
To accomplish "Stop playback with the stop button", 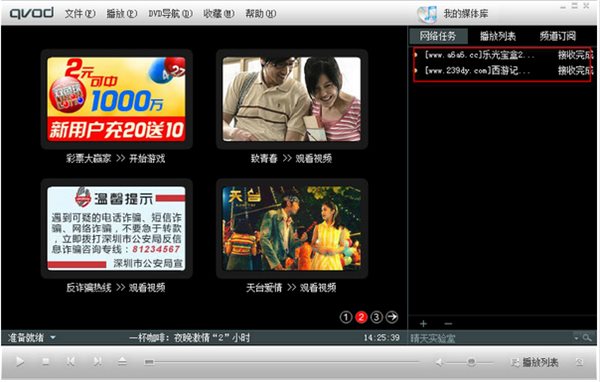I will [x=46, y=361].
